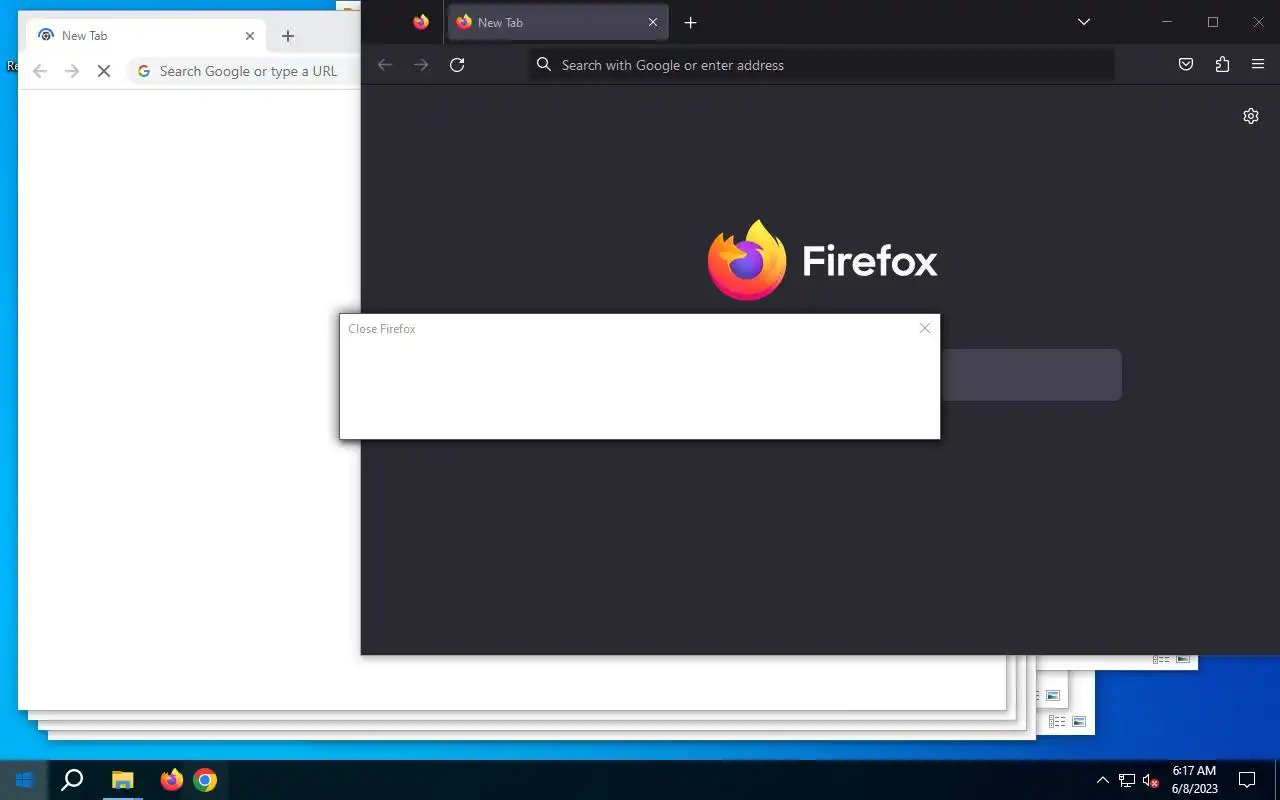This screenshot has width=1280, height=800.
Task: Open the Firefox View pinned icon
Action: pyautogui.click(x=421, y=22)
